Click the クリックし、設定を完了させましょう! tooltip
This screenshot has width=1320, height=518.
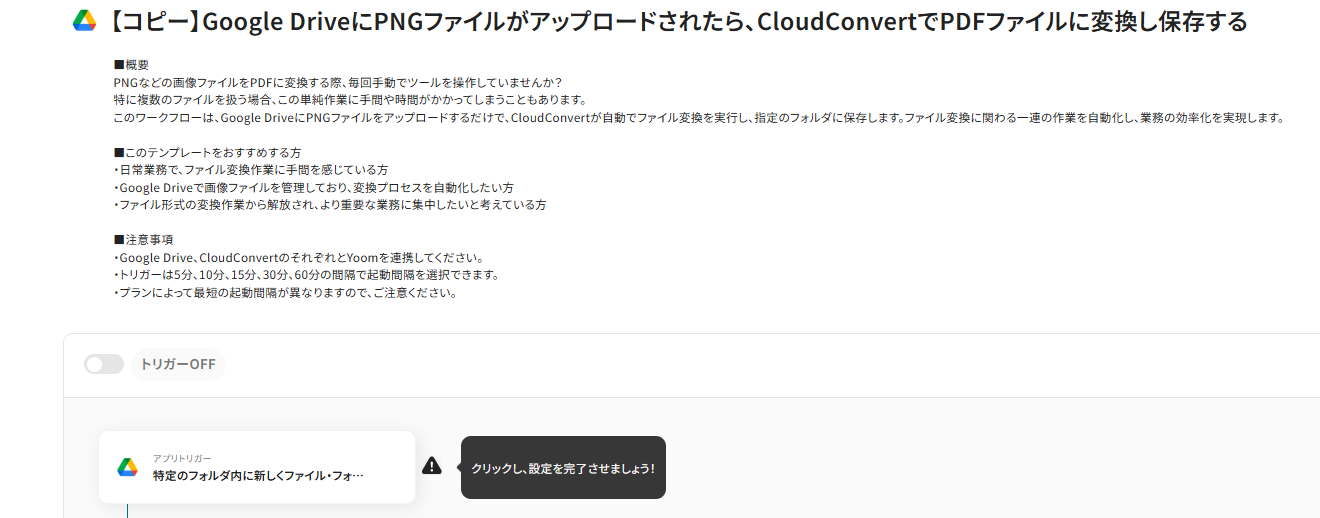click(563, 467)
